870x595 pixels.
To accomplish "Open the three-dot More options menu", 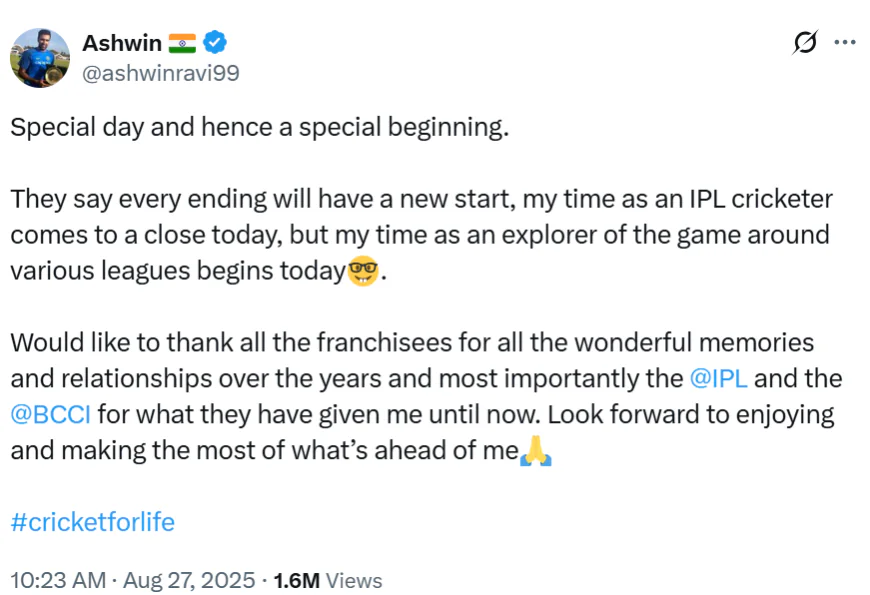I will (844, 42).
